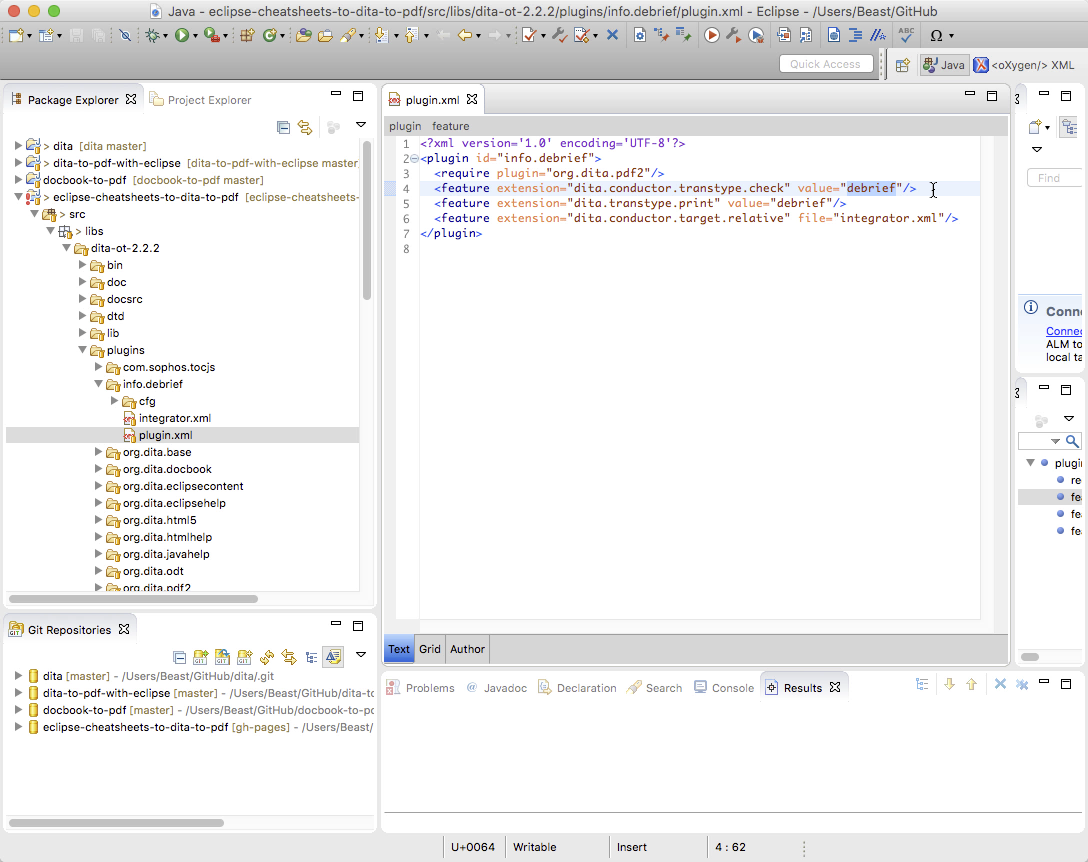The image size is (1088, 862).
Task: Click the New Java Class icon
Action: tap(270, 35)
